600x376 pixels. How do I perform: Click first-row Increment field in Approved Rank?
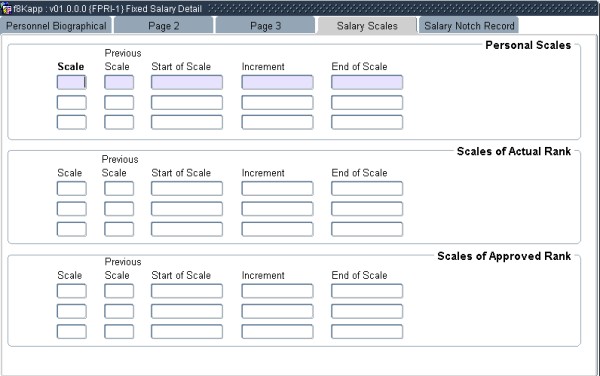coord(277,291)
